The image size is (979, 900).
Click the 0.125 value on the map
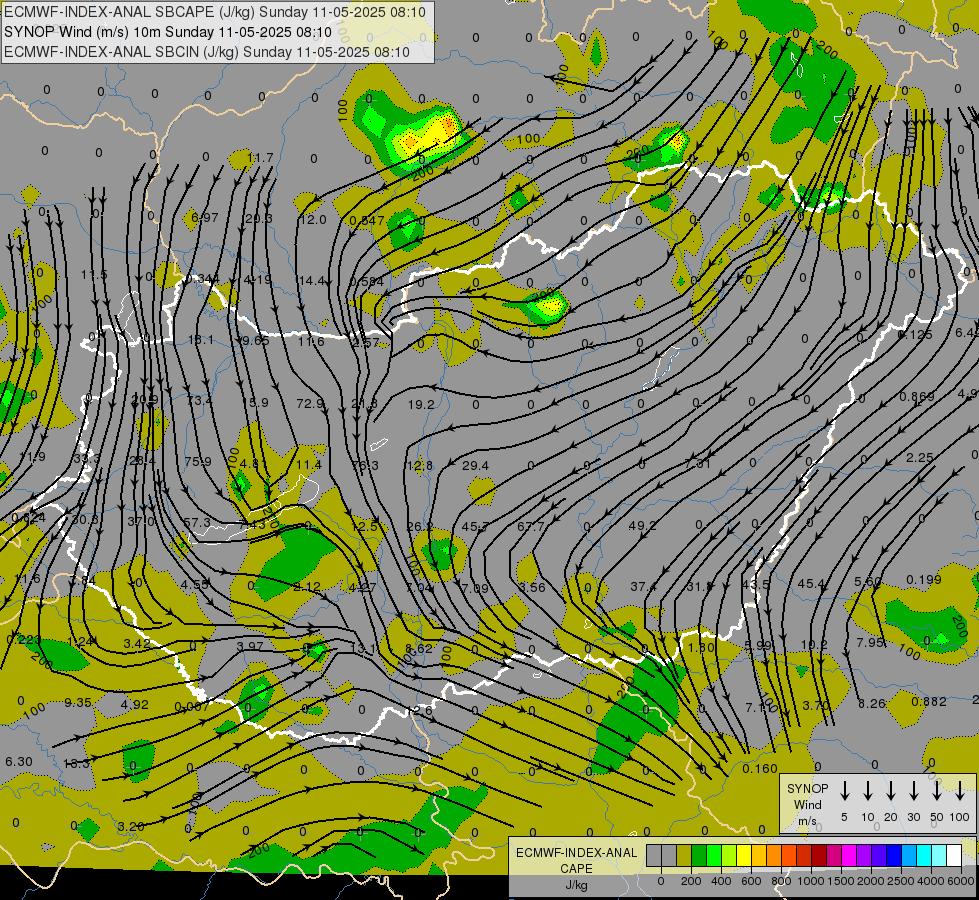915,335
